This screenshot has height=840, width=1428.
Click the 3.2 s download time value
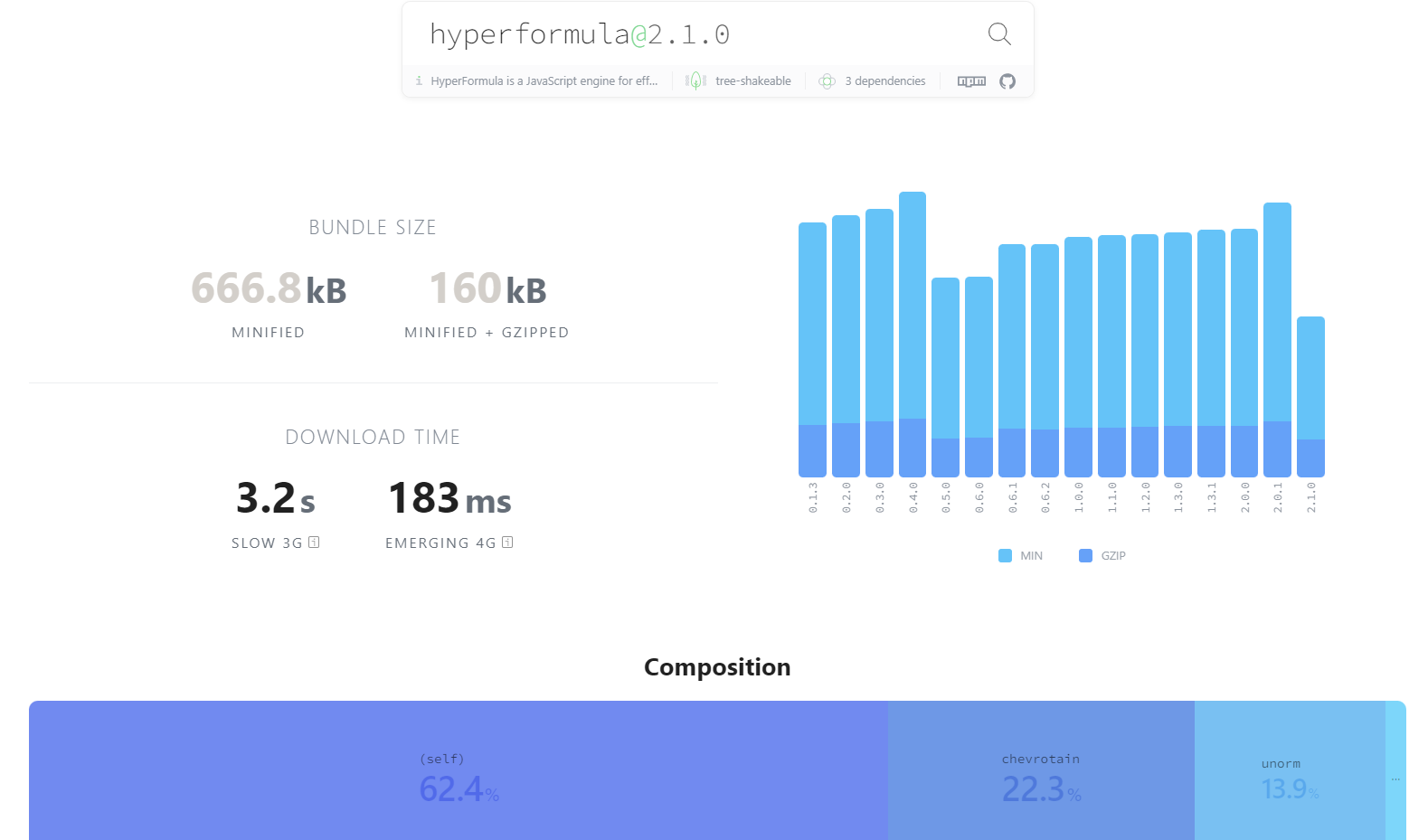pos(276,498)
